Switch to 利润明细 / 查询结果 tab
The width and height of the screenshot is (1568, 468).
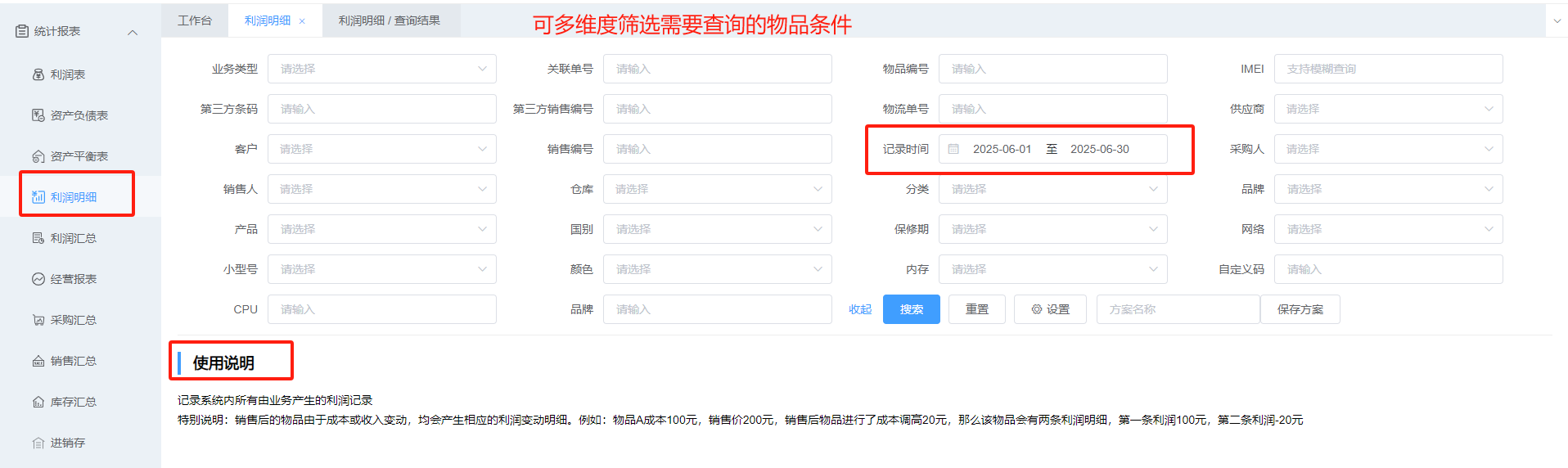390,20
